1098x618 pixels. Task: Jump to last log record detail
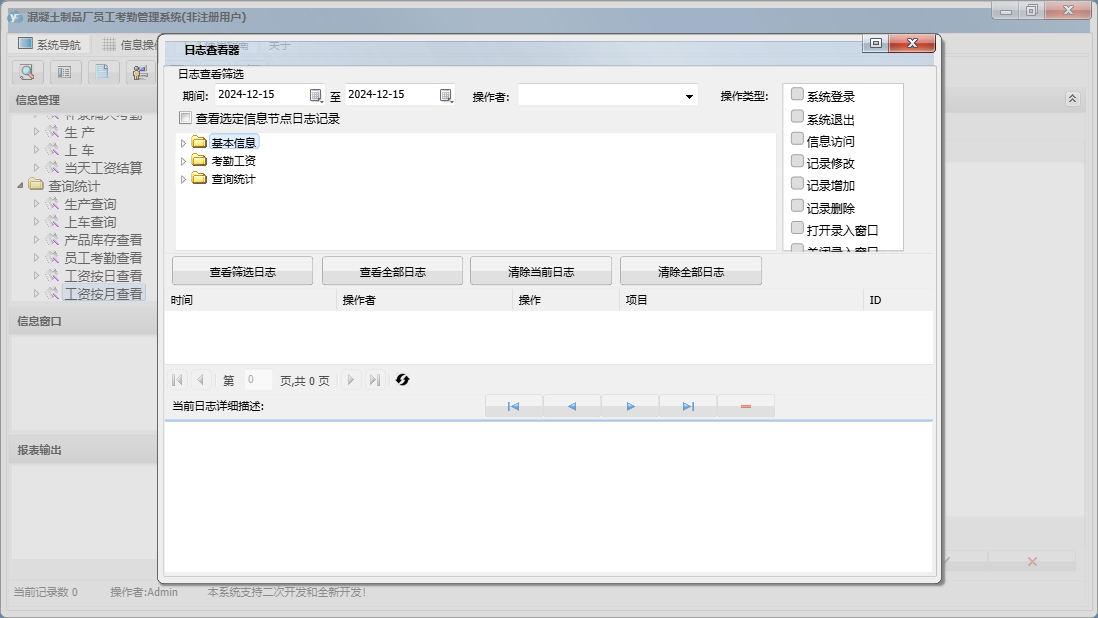click(x=688, y=406)
